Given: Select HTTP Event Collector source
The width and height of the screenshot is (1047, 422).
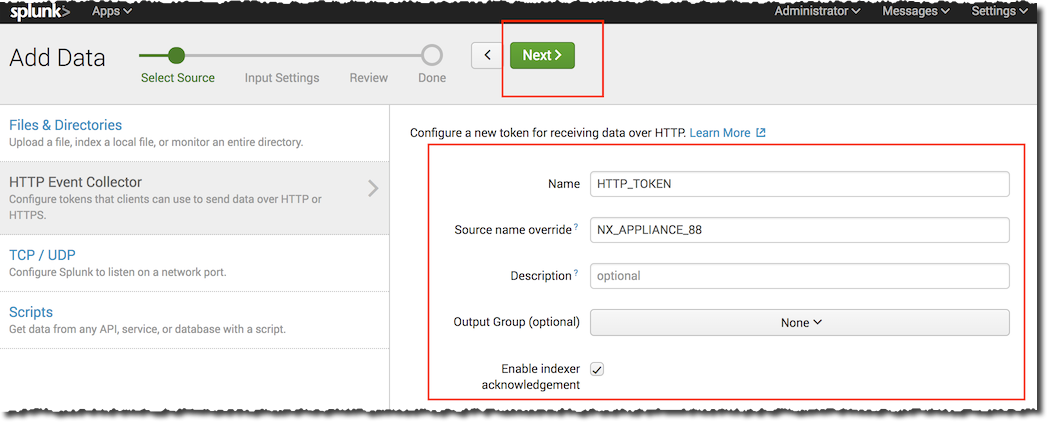Looking at the screenshot, I should point(194,198).
